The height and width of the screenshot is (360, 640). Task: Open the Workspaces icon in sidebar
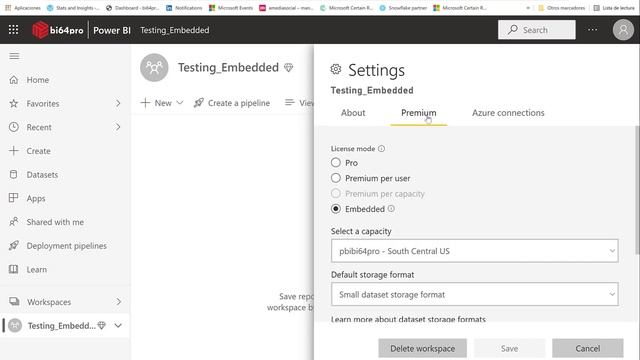point(14,302)
